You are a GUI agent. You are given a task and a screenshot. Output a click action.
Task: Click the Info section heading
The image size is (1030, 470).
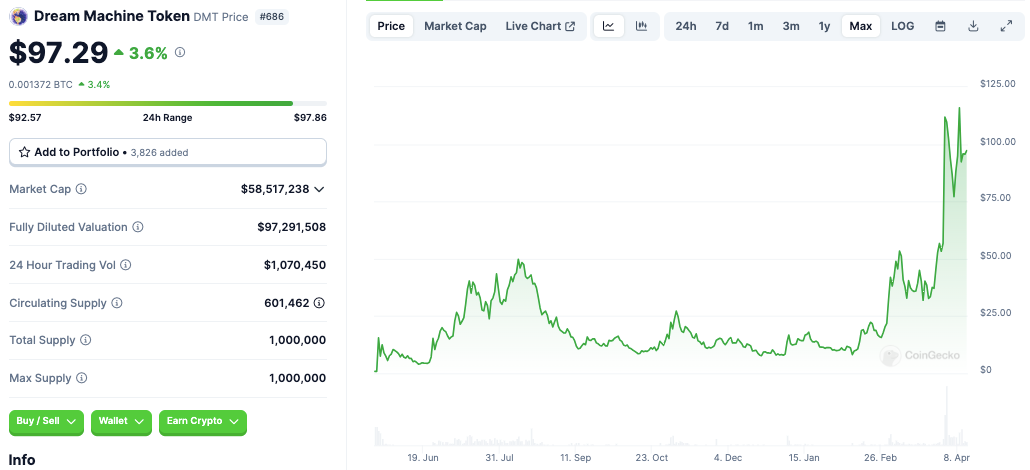[x=22, y=459]
